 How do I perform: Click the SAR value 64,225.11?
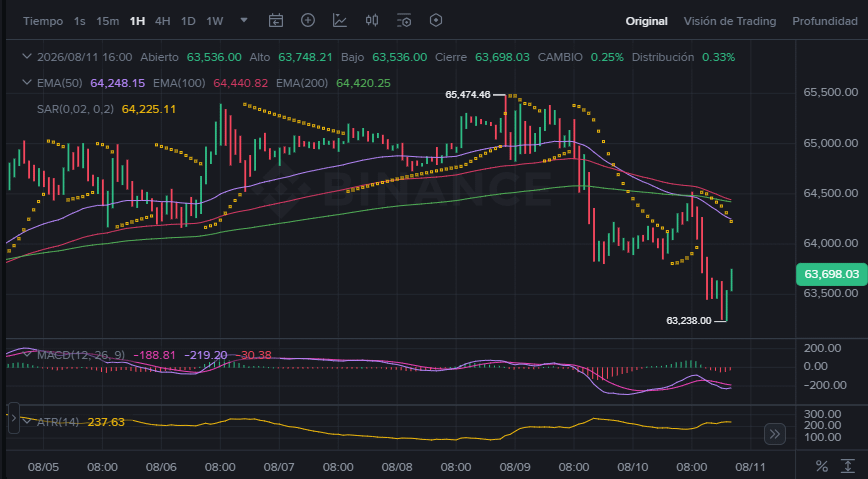pos(149,109)
